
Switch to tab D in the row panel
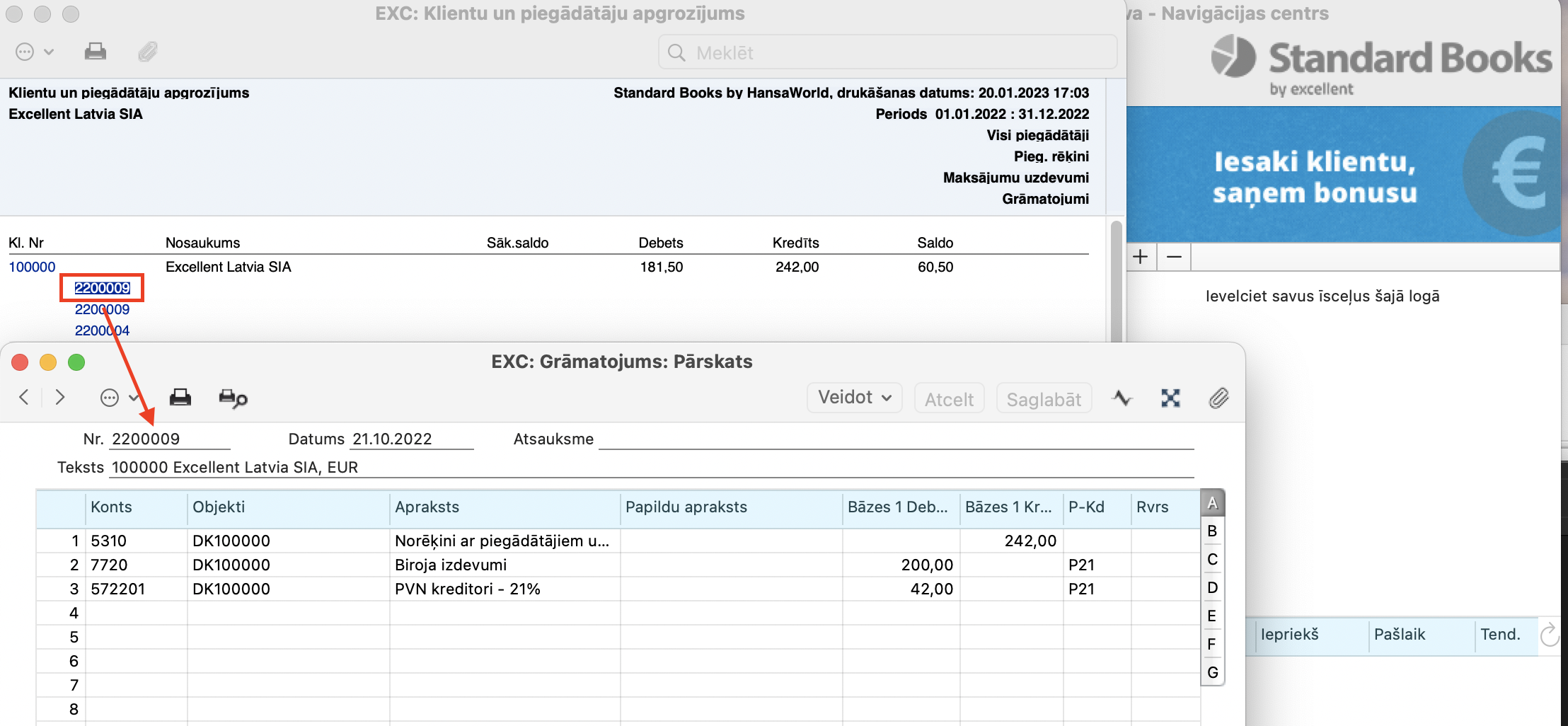1212,588
